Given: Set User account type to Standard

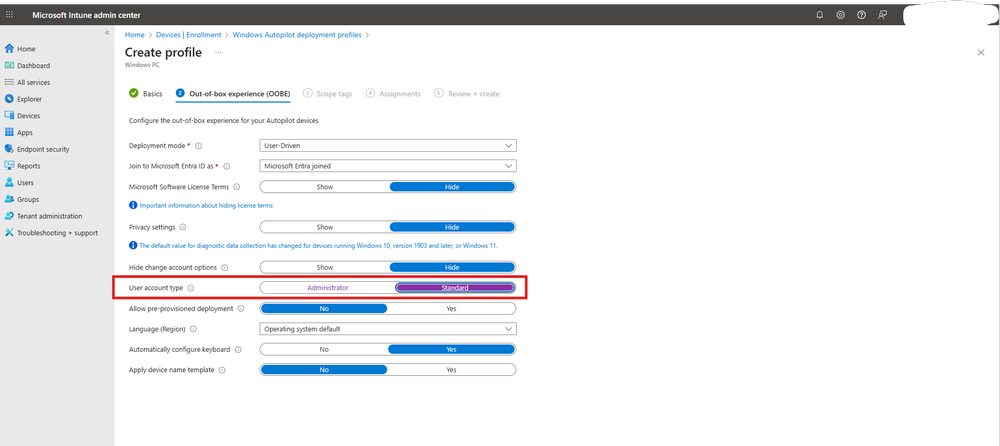Looking at the screenshot, I should (455, 288).
